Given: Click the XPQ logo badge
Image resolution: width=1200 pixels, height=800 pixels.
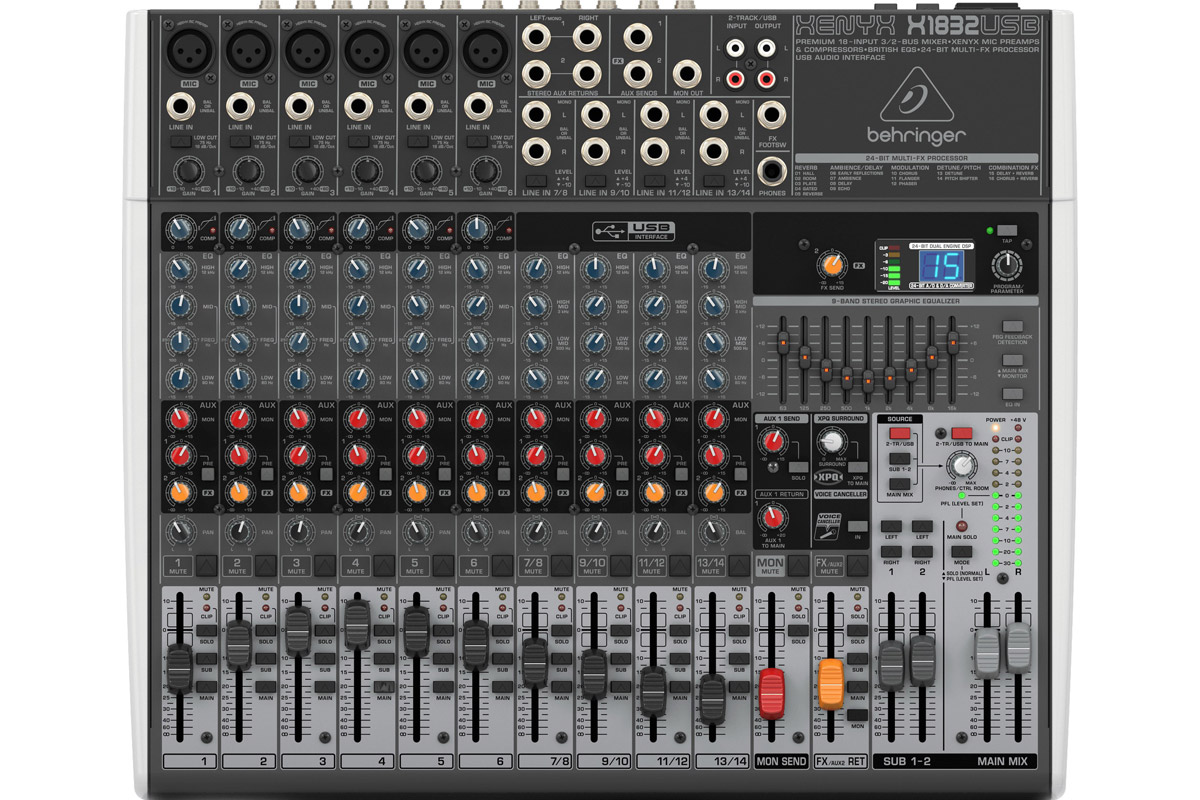Looking at the screenshot, I should coord(828,477).
